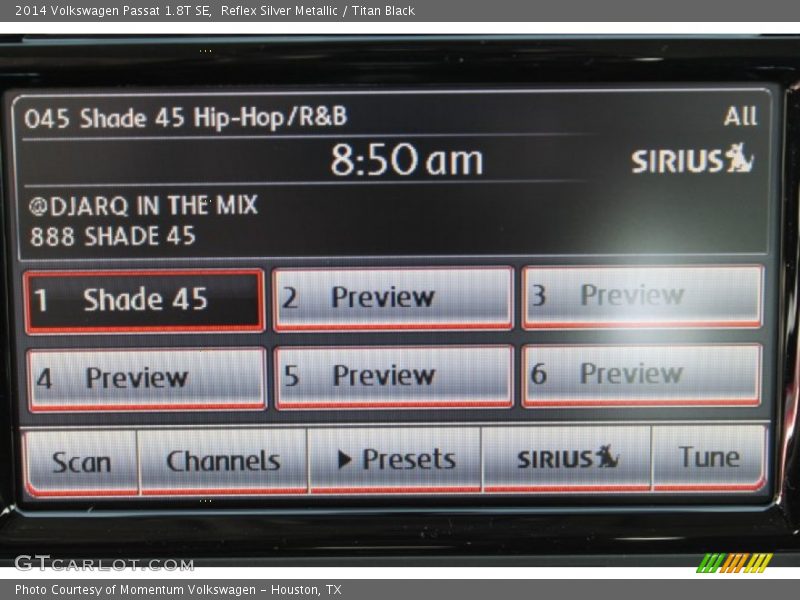This screenshot has width=800, height=600.
Task: Select preset 1 Shade 45
Action: 145,301
